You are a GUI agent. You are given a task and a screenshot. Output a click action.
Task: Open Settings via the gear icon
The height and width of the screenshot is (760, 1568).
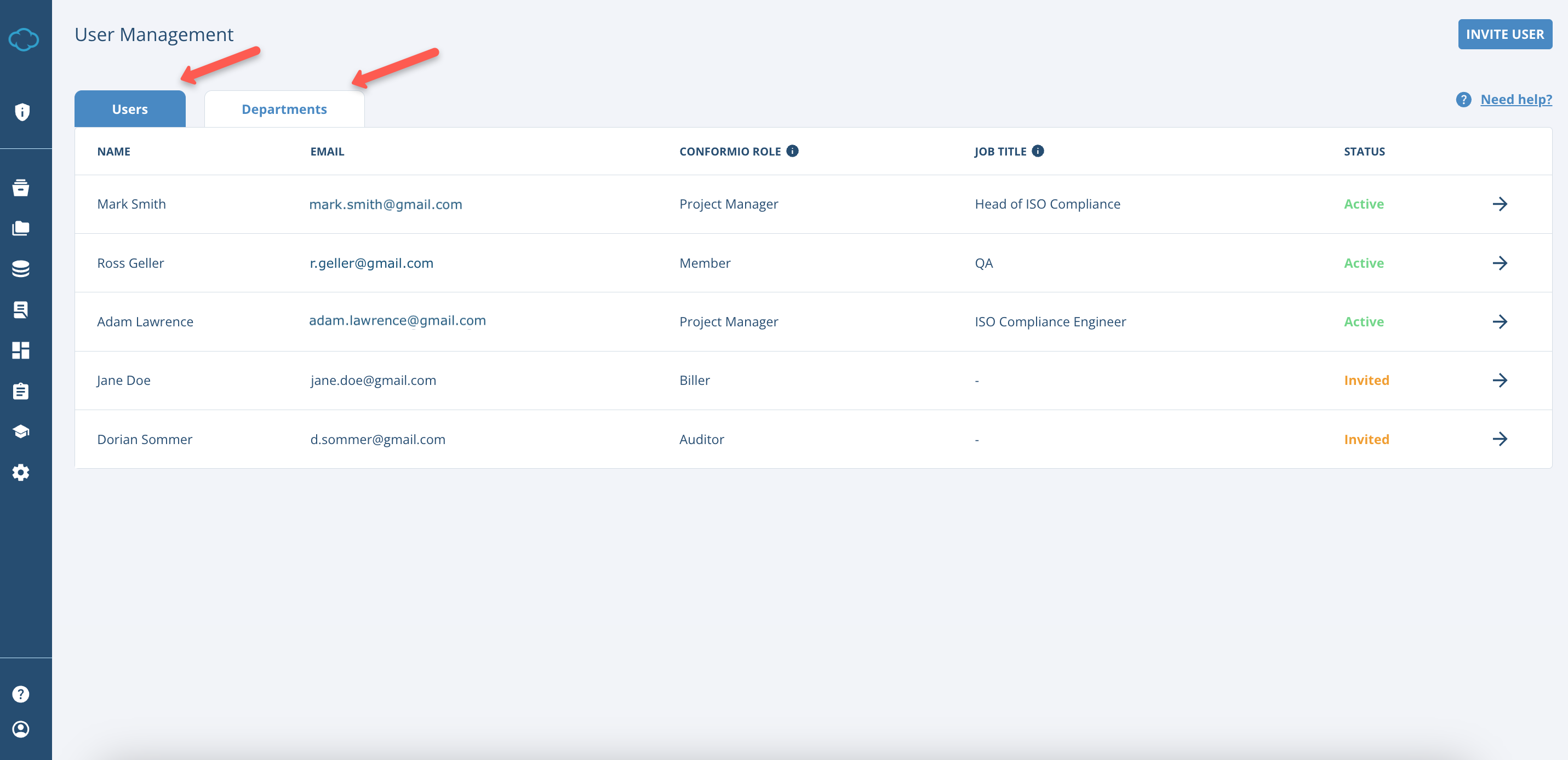[x=22, y=472]
